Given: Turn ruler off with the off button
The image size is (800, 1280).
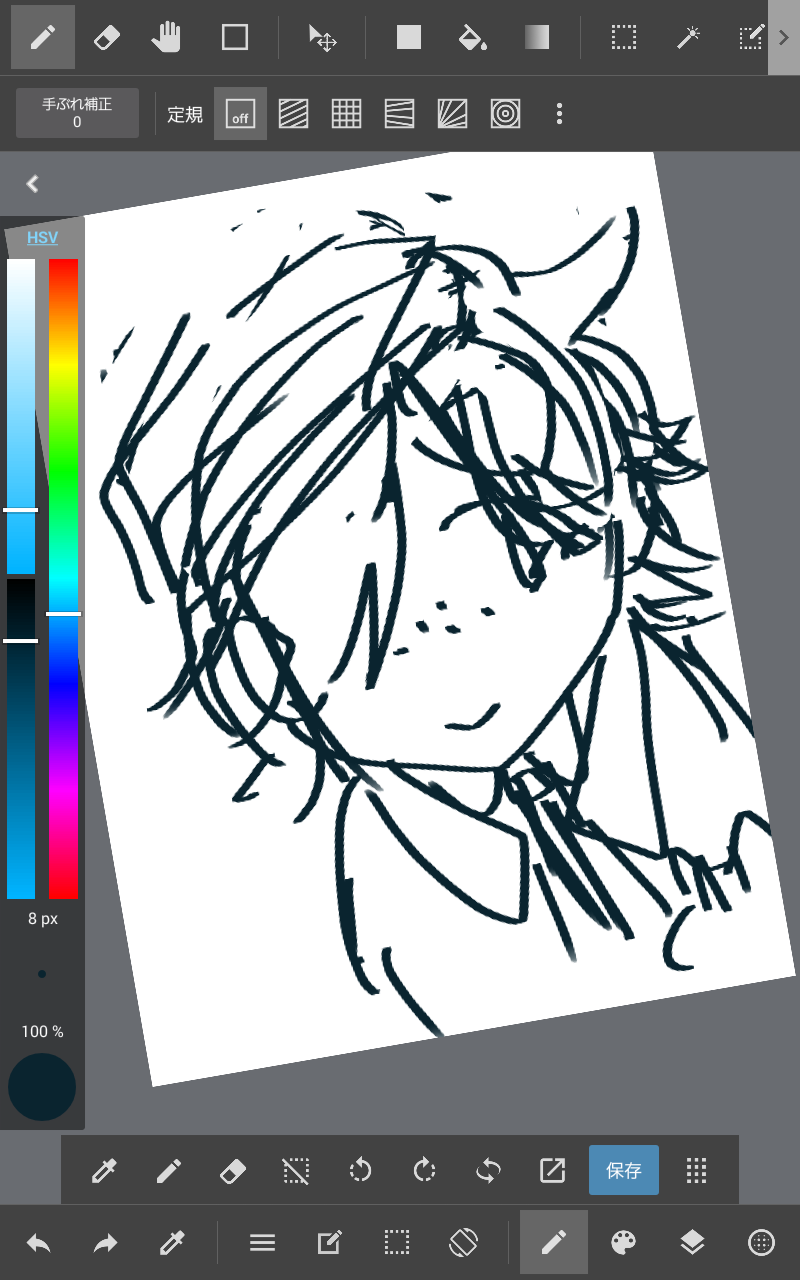Looking at the screenshot, I should [240, 114].
